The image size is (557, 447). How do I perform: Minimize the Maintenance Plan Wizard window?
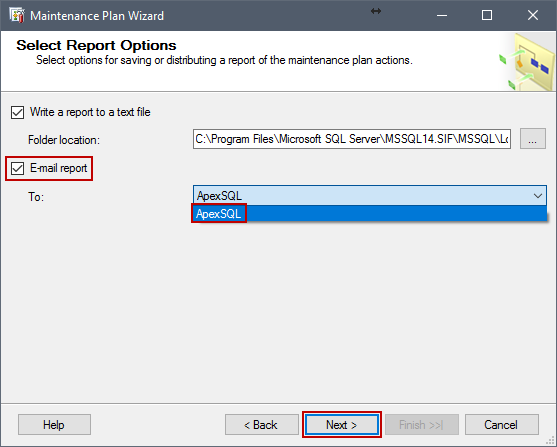442,15
